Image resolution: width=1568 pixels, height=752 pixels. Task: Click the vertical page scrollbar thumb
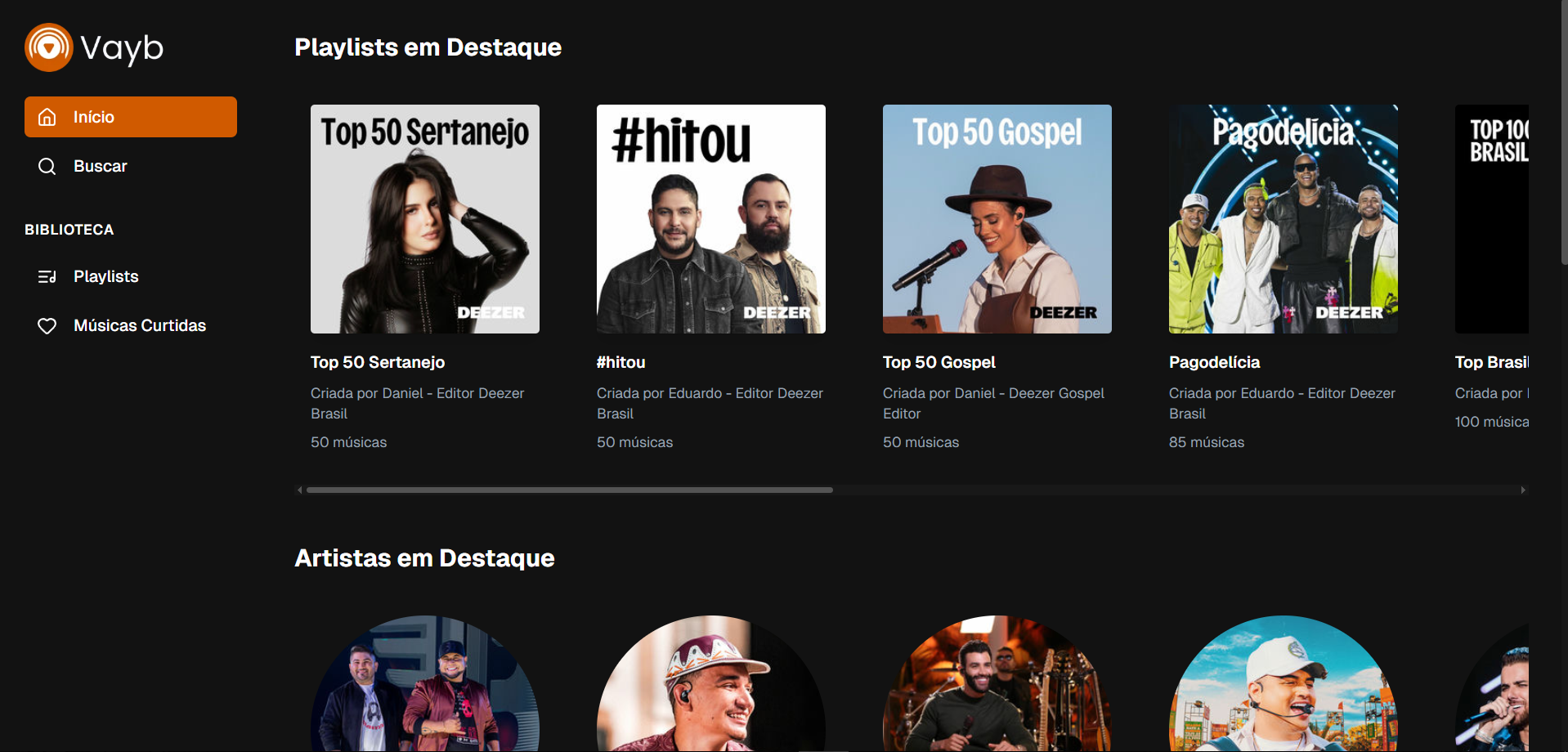[1564, 132]
